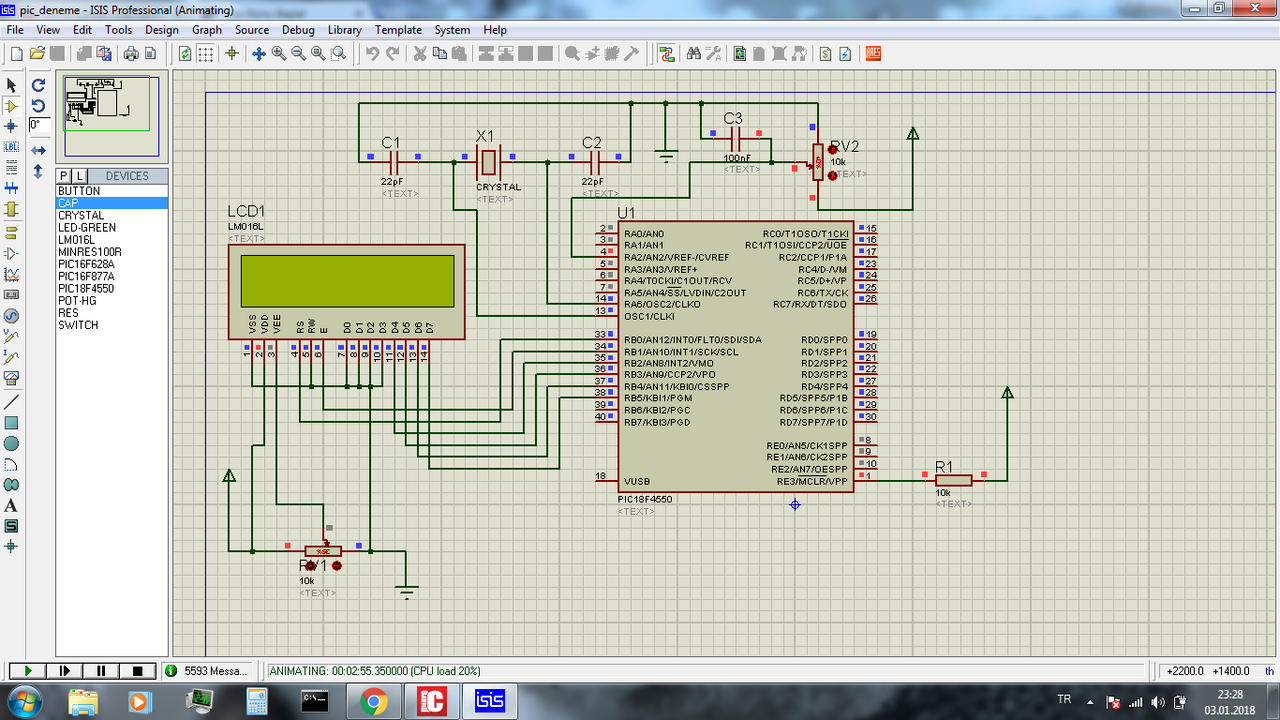Select the Junction dot mode
The width and height of the screenshot is (1280, 720).
pyautogui.click(x=12, y=126)
